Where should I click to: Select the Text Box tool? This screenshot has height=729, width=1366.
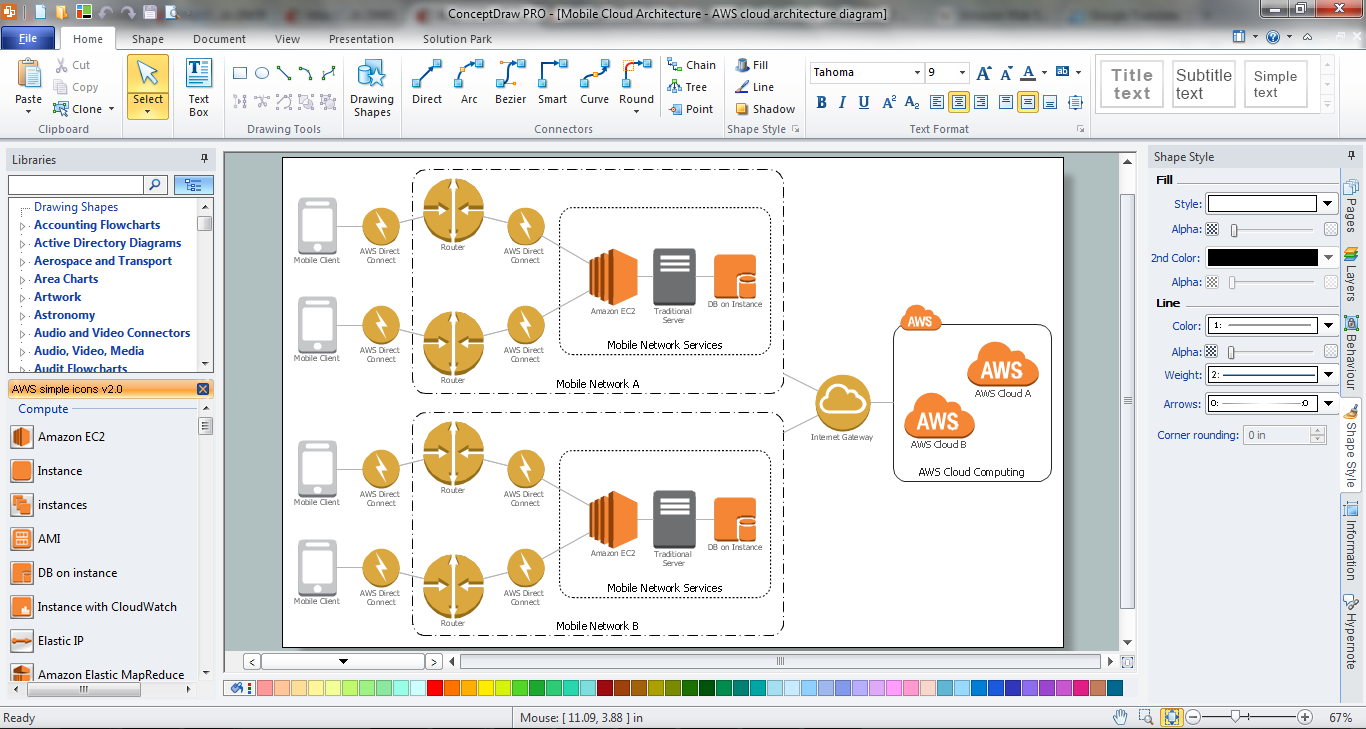point(199,88)
